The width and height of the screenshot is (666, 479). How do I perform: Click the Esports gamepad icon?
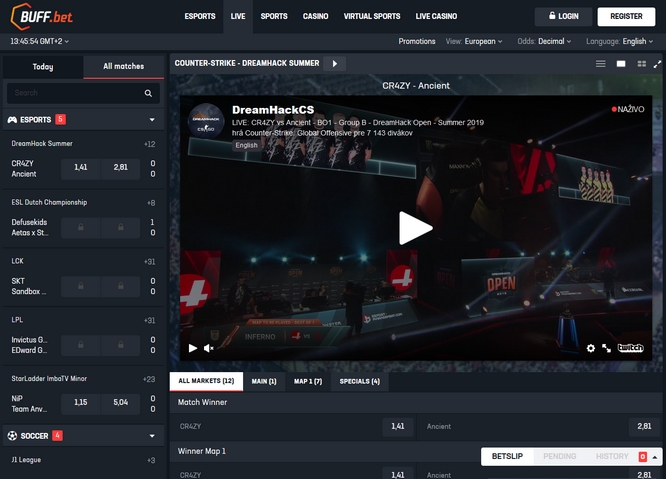tap(12, 120)
